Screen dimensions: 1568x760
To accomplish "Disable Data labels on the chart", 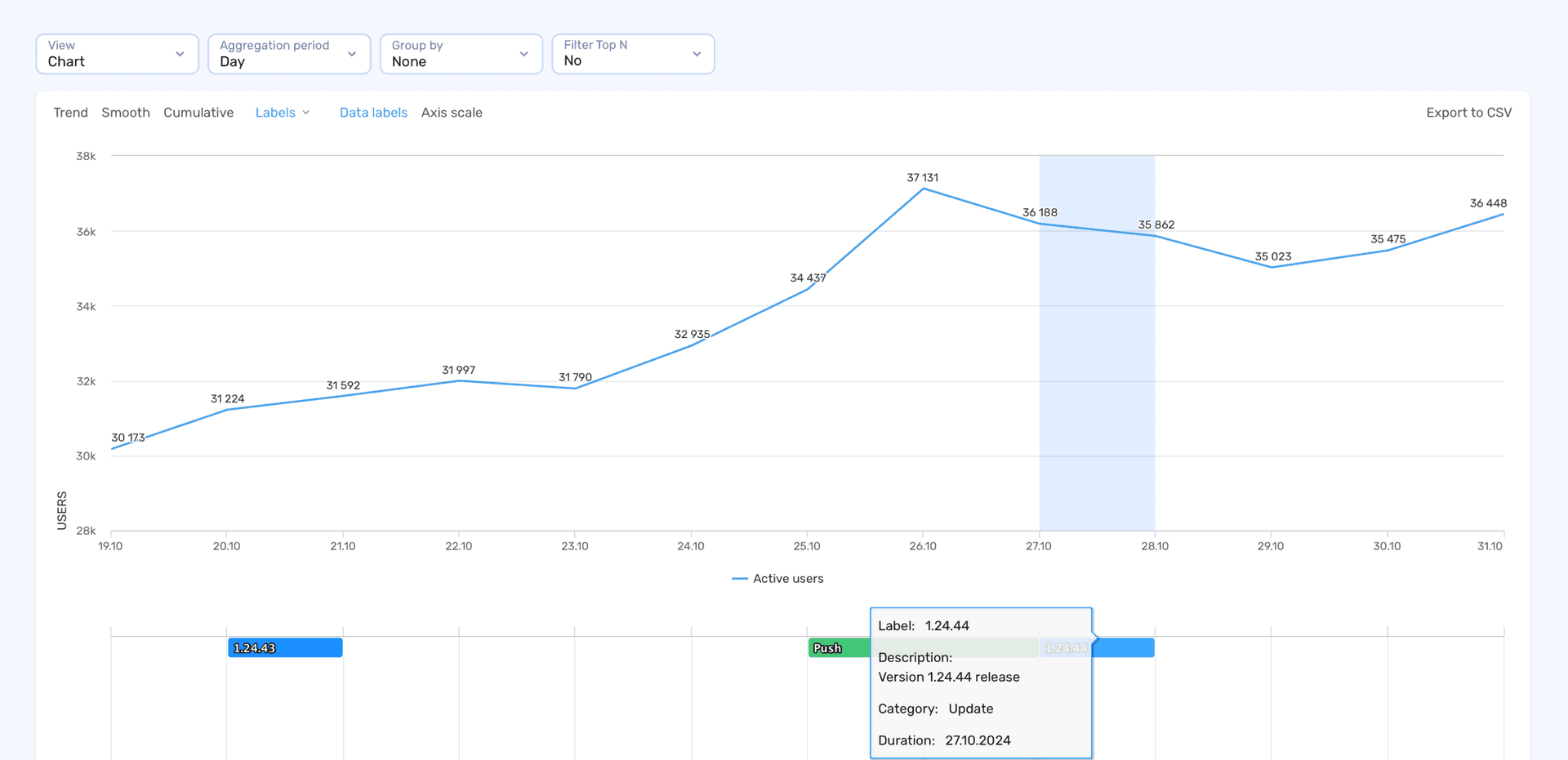I will [x=373, y=113].
